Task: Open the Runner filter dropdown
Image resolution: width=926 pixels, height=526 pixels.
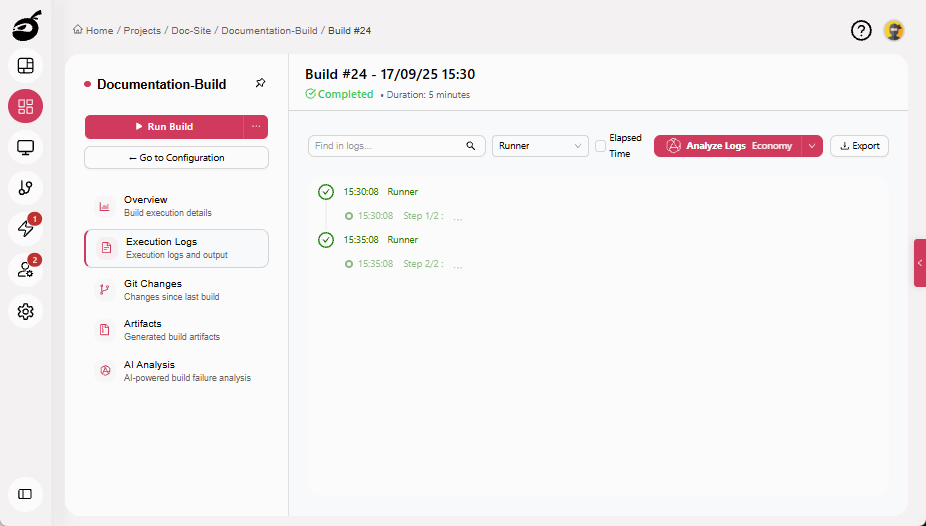Action: [540, 146]
